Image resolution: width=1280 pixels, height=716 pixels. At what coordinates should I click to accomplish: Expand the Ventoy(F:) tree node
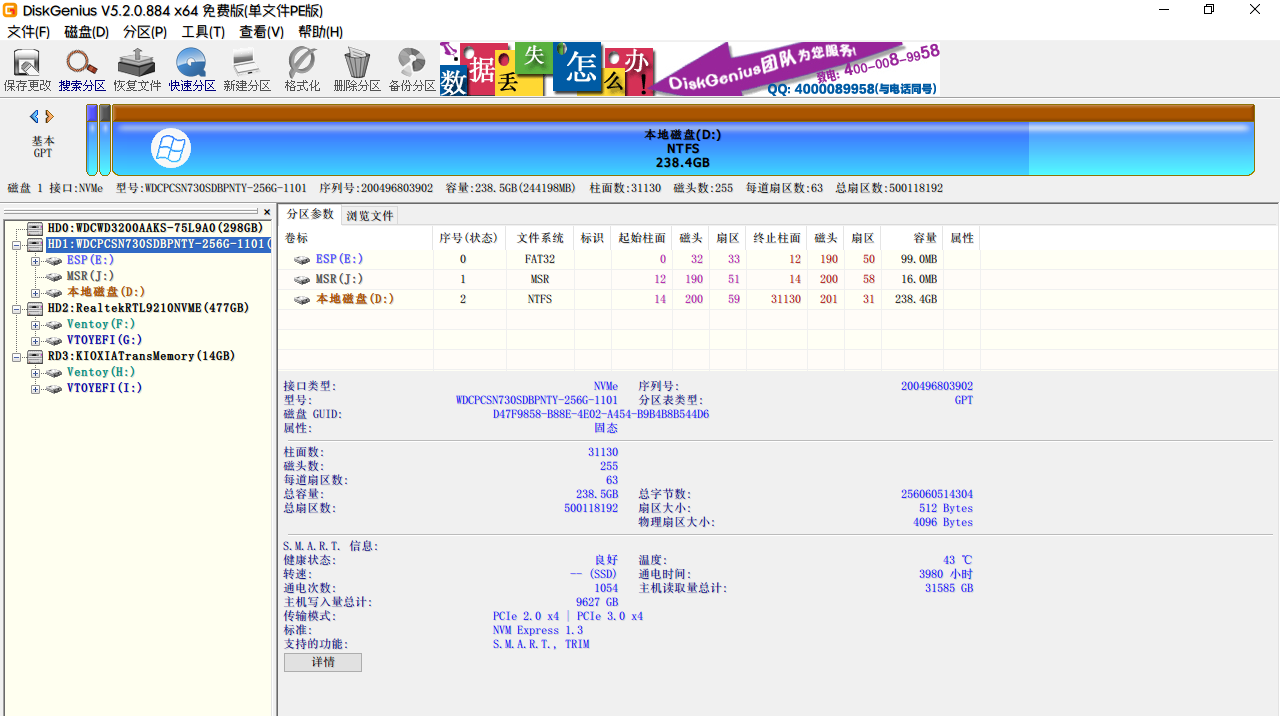point(35,324)
